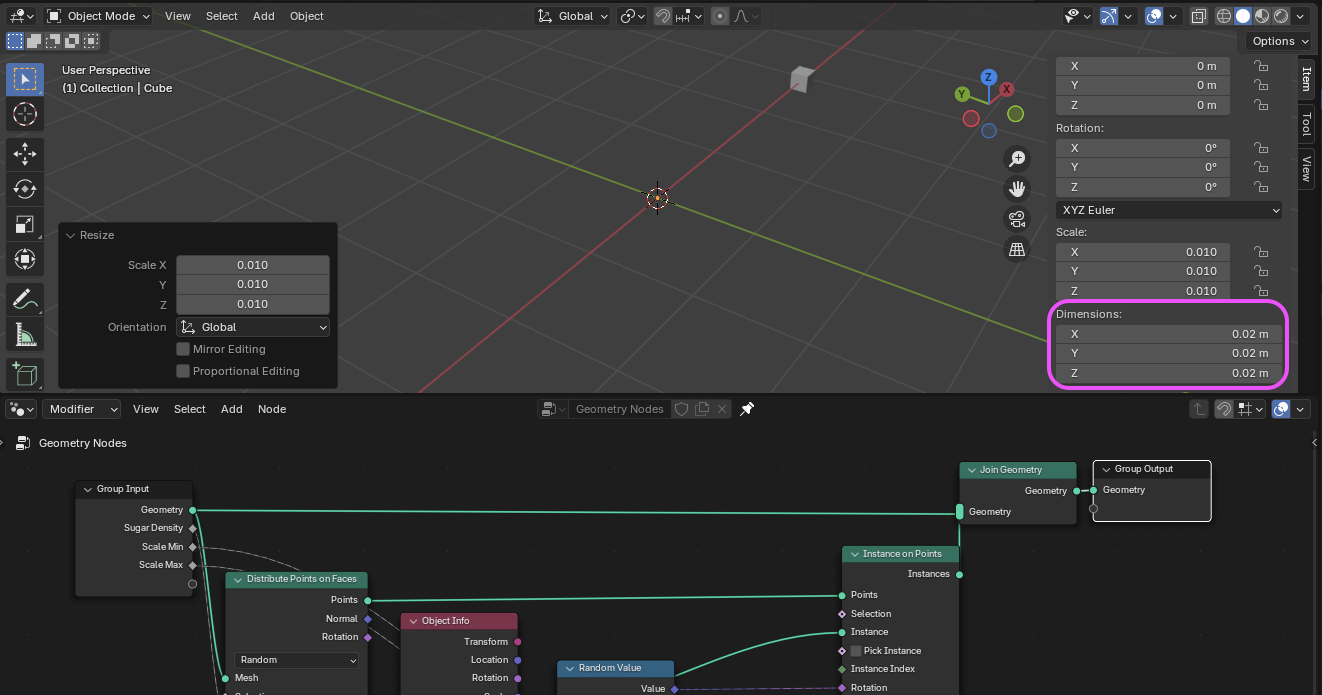This screenshot has width=1322, height=695.
Task: Open the XYZ Euler rotation mode dropdown
Action: click(1169, 210)
